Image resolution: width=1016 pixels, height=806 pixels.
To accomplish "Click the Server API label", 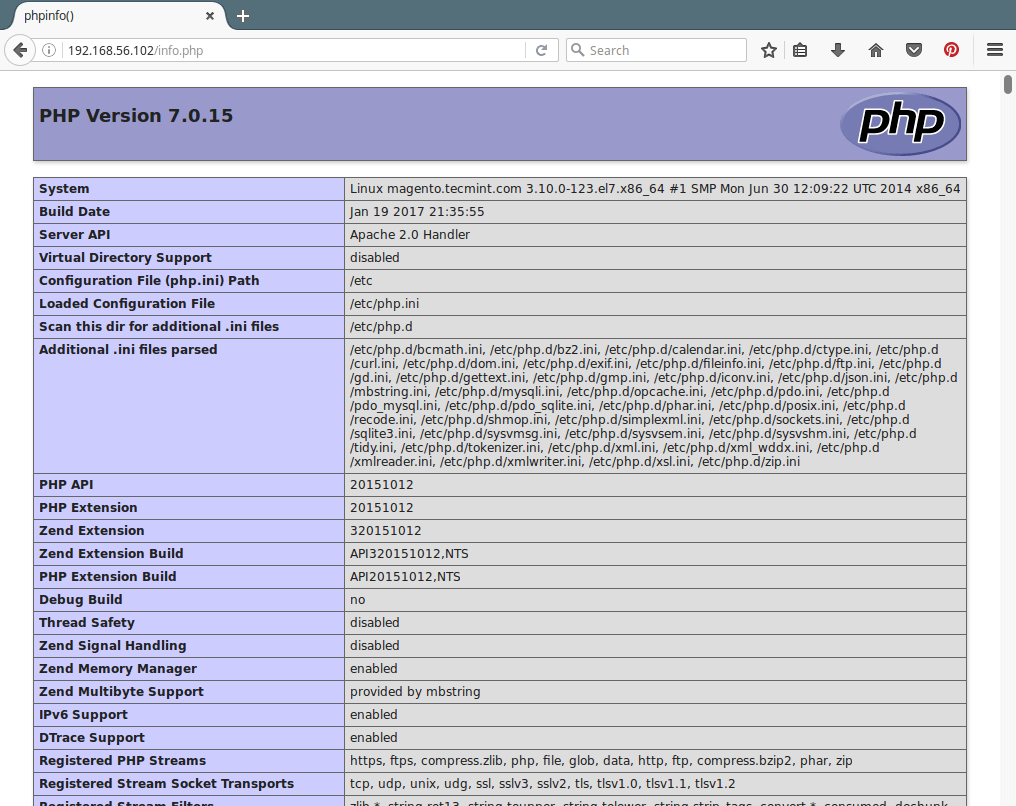I will coord(75,235).
